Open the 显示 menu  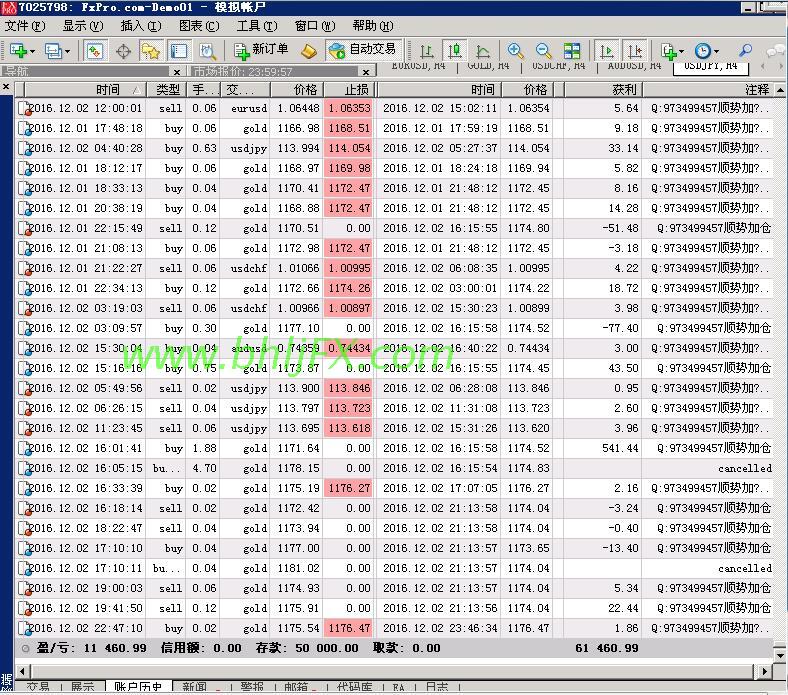(82, 26)
